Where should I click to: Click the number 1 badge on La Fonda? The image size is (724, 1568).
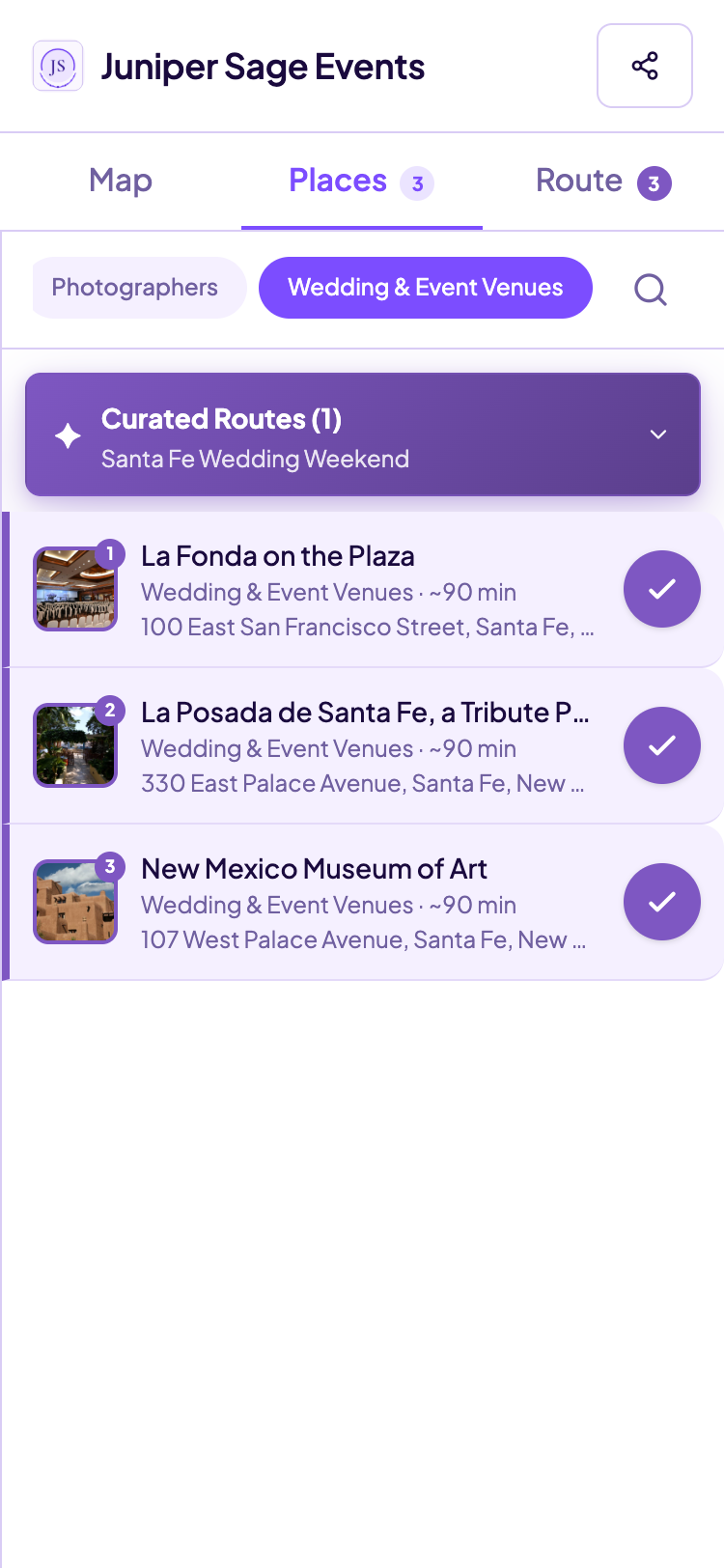click(x=110, y=553)
